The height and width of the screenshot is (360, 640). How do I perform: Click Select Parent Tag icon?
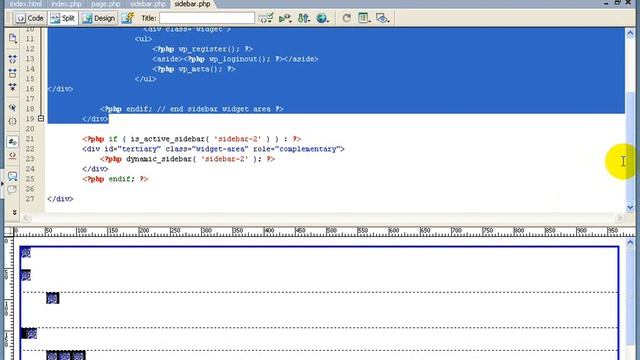[x=12, y=107]
